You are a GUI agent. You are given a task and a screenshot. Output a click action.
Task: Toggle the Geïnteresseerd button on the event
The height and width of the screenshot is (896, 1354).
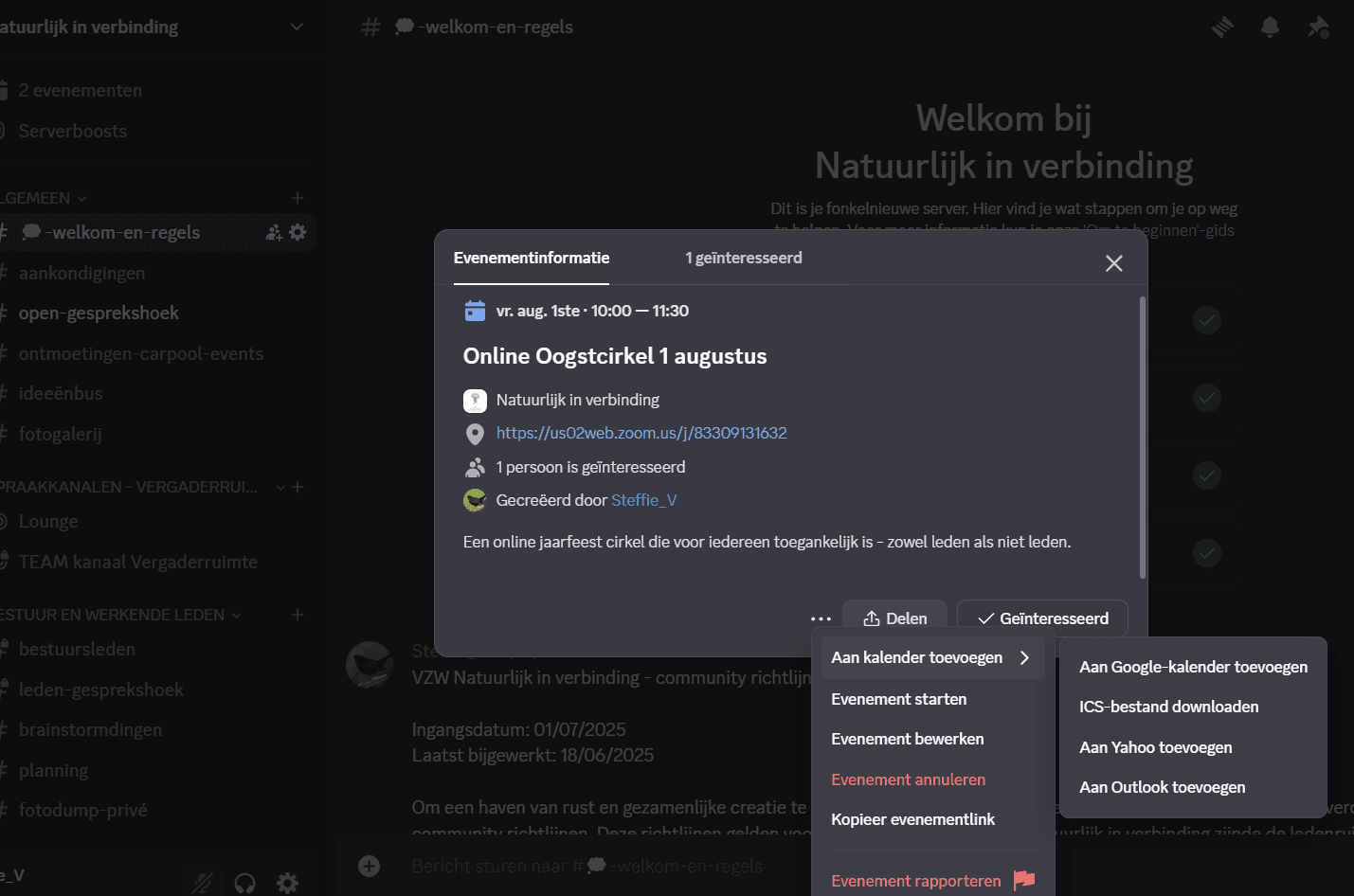1042,618
